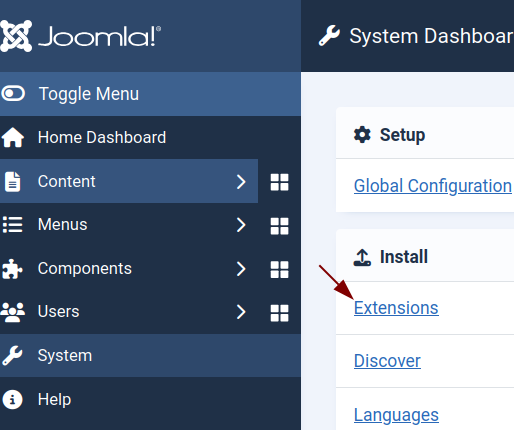Click the house icon beside Home Dashboard

(x=13, y=137)
